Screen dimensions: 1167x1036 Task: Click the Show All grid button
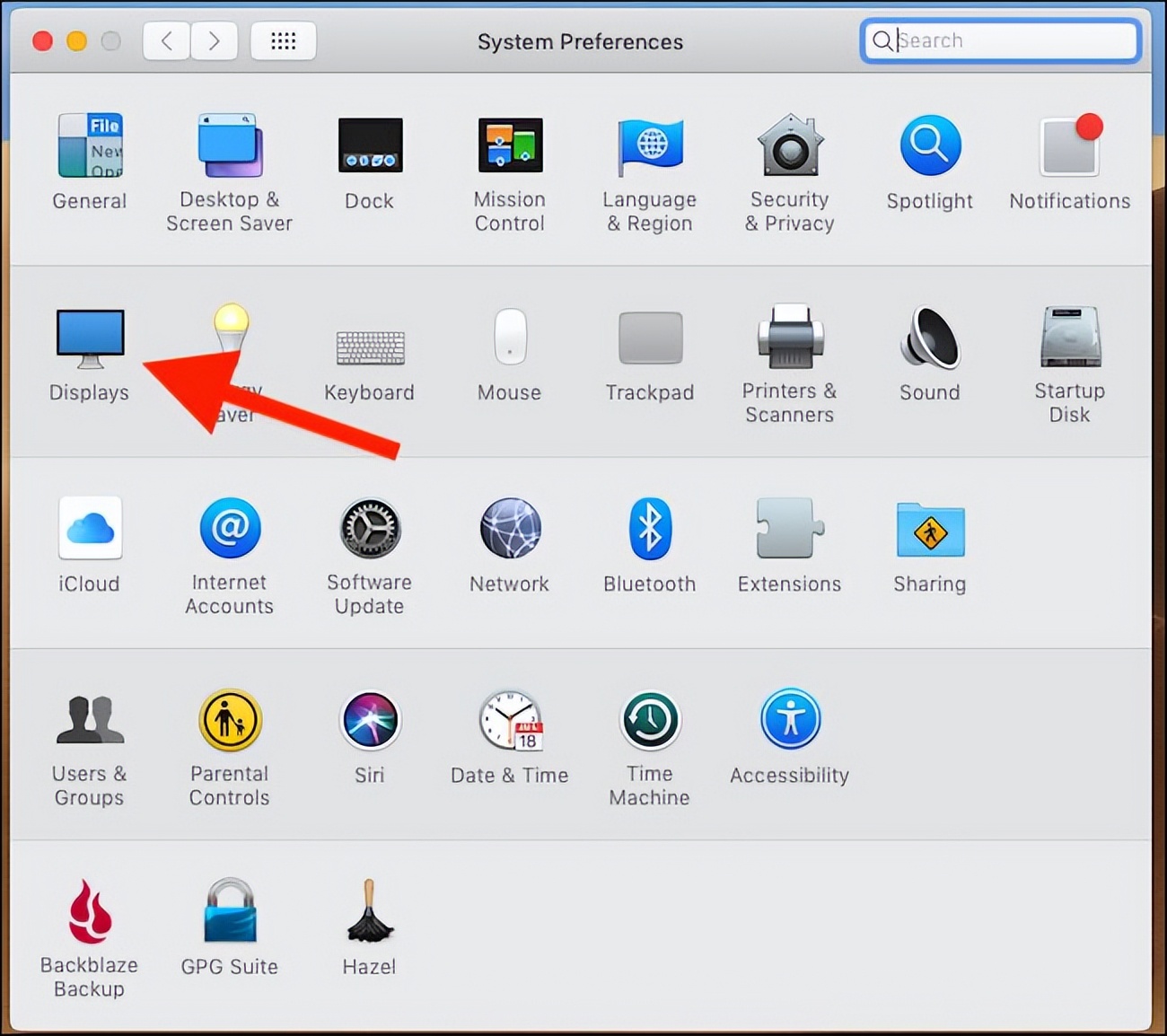tap(283, 41)
